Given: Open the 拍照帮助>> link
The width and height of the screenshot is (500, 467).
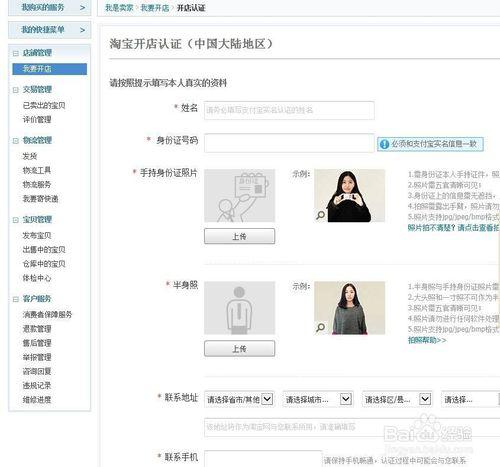Looking at the screenshot, I should tap(427, 340).
